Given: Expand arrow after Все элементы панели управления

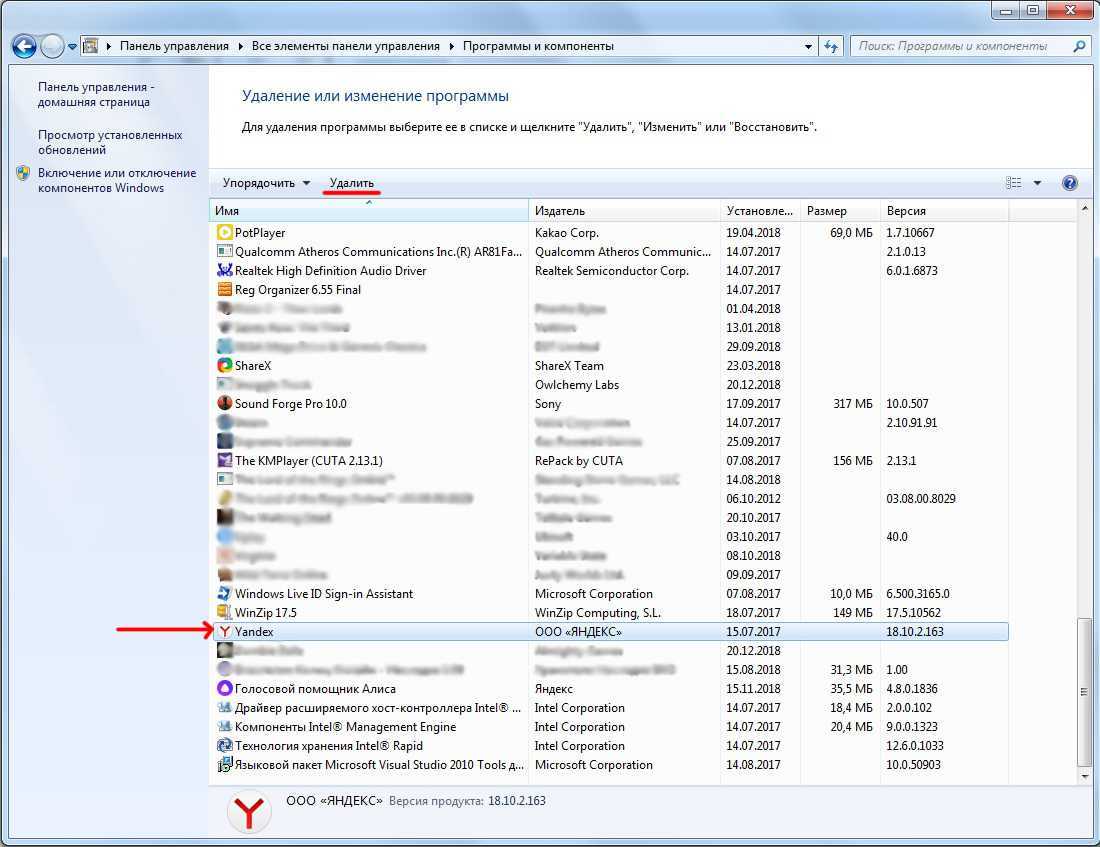Looking at the screenshot, I should coord(451,46).
